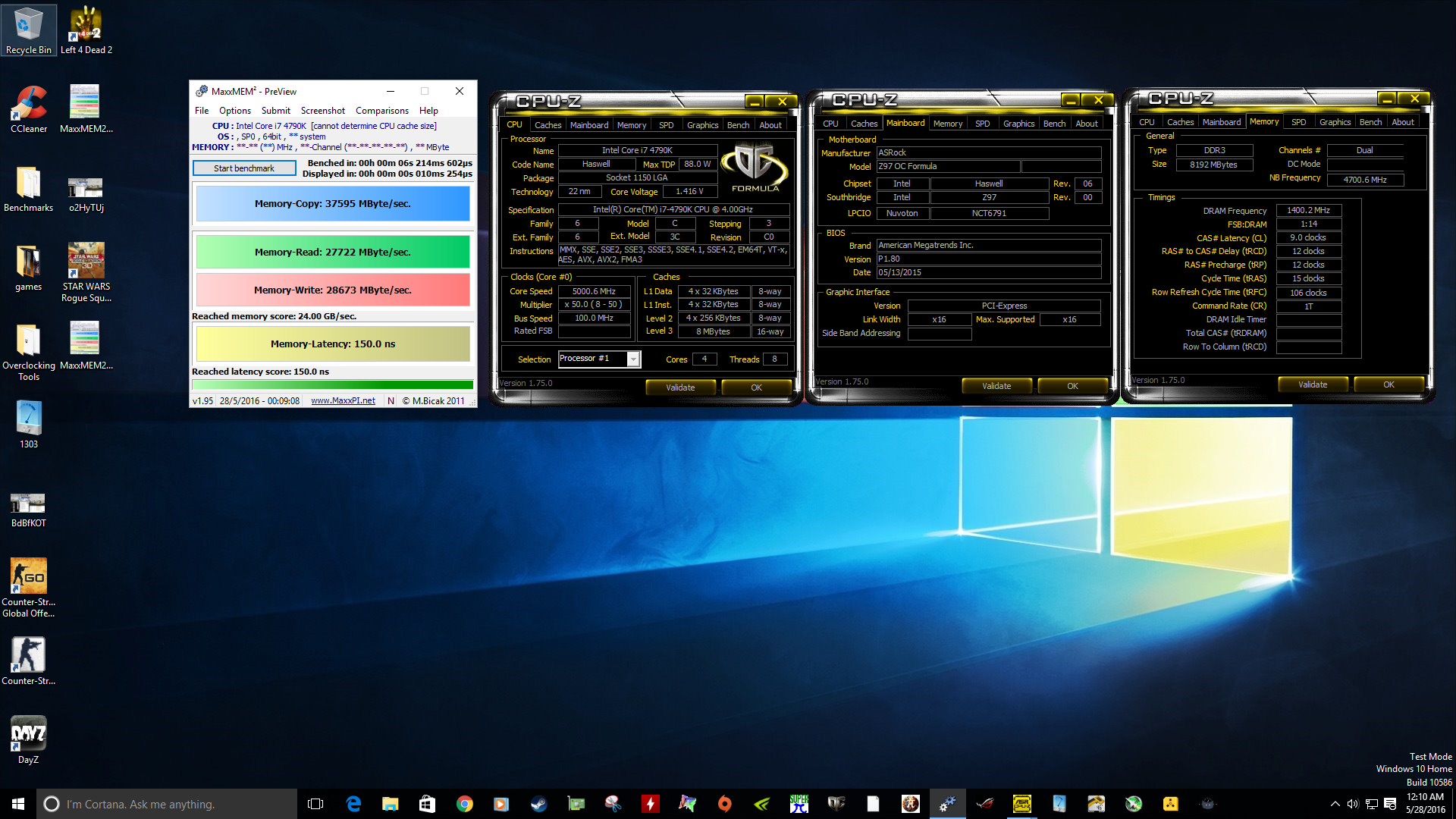Image resolution: width=1456 pixels, height=819 pixels.
Task: Click OK in the Memory CPU-Z window
Action: point(1389,384)
